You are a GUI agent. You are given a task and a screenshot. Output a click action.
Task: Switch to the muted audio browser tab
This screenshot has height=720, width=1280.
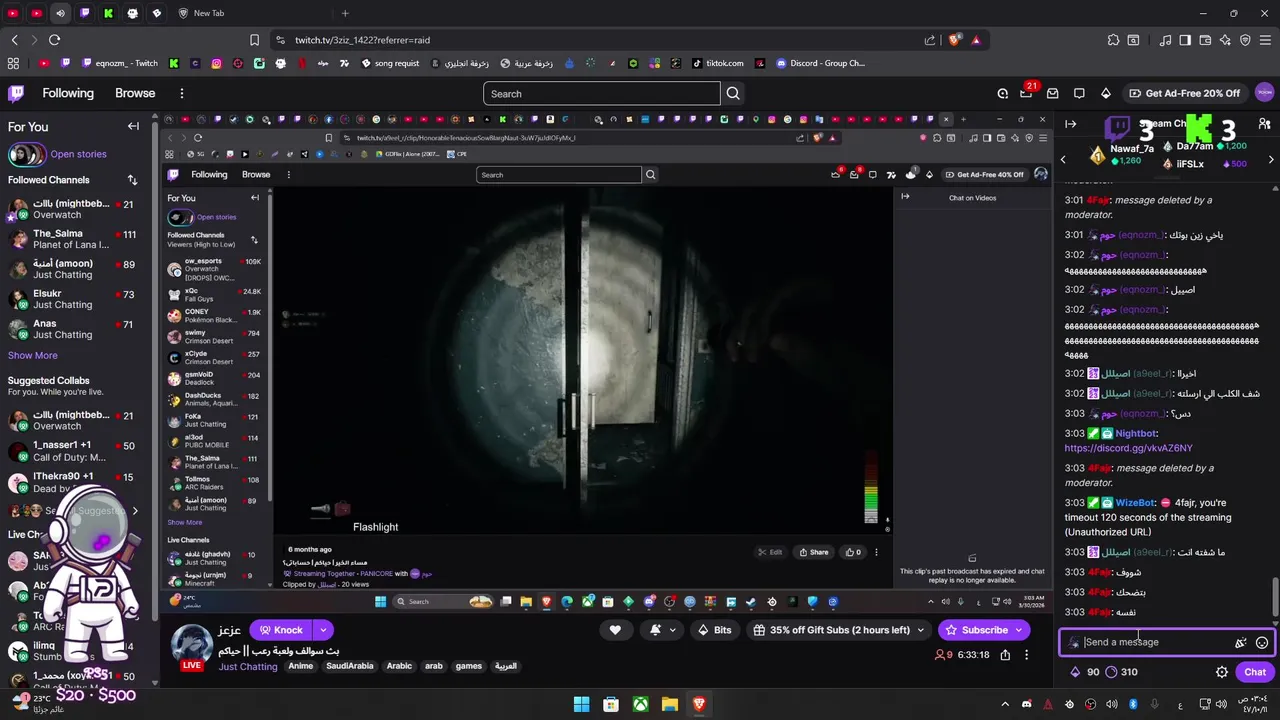pos(60,13)
